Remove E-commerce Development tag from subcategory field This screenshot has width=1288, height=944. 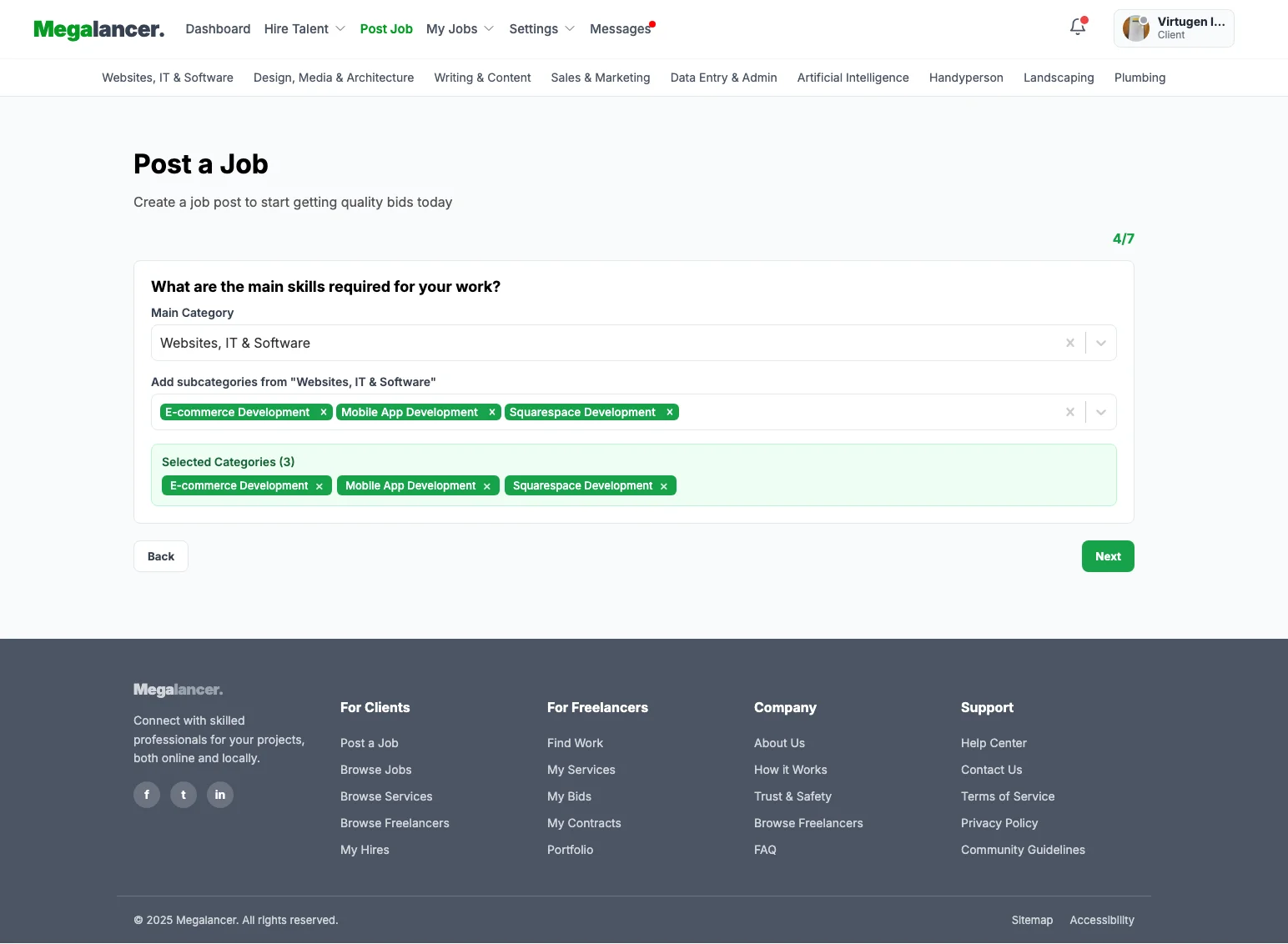[324, 412]
